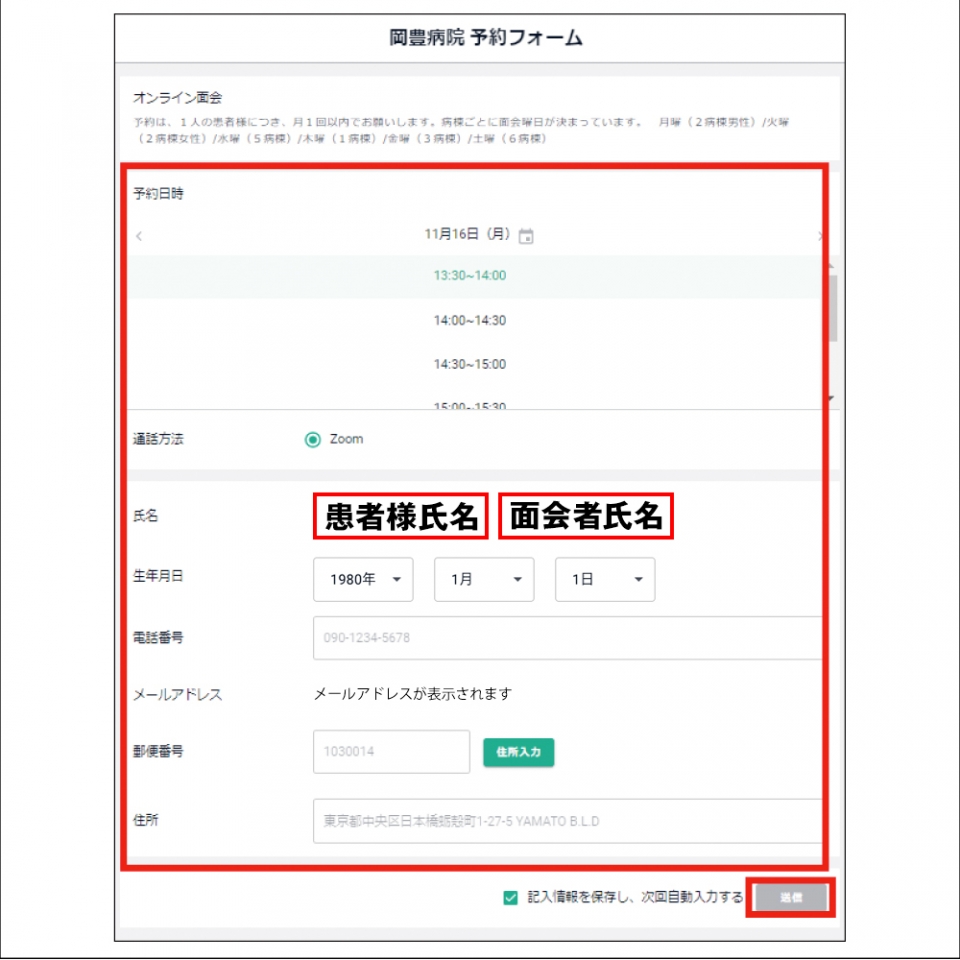Click the 面会者氏名 name field

pyautogui.click(x=586, y=516)
